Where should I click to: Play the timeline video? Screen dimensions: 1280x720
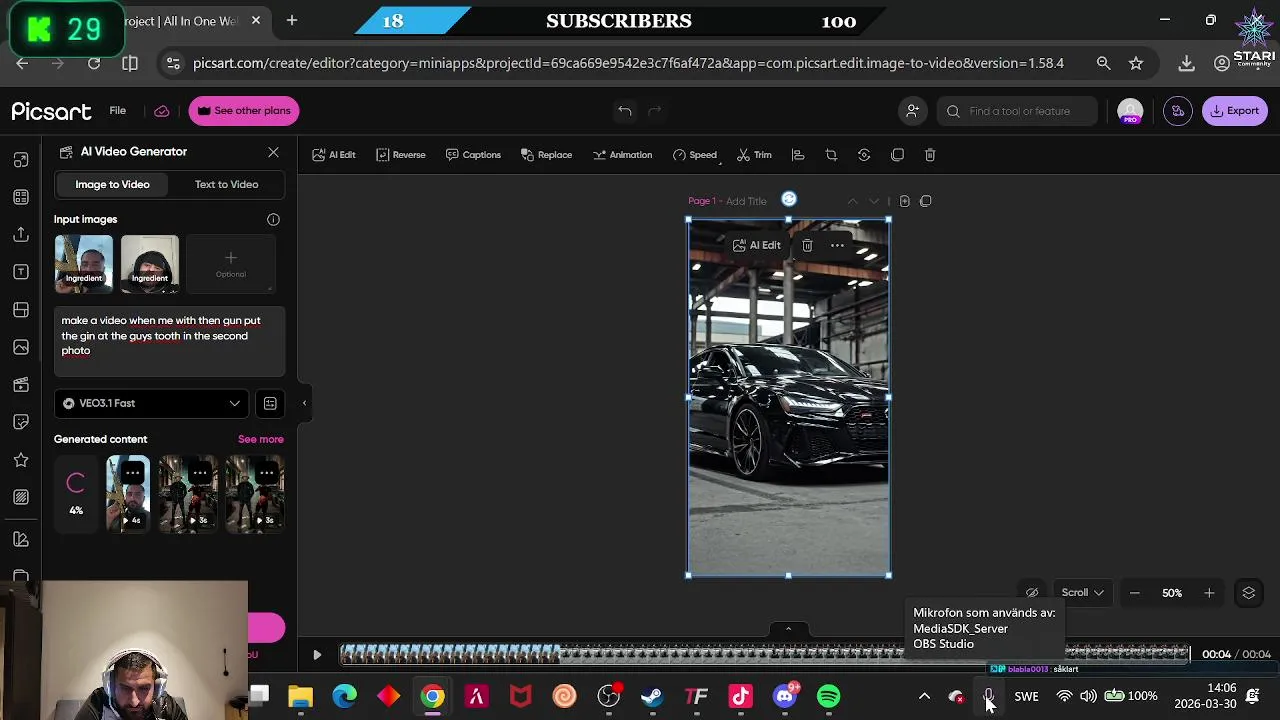317,655
